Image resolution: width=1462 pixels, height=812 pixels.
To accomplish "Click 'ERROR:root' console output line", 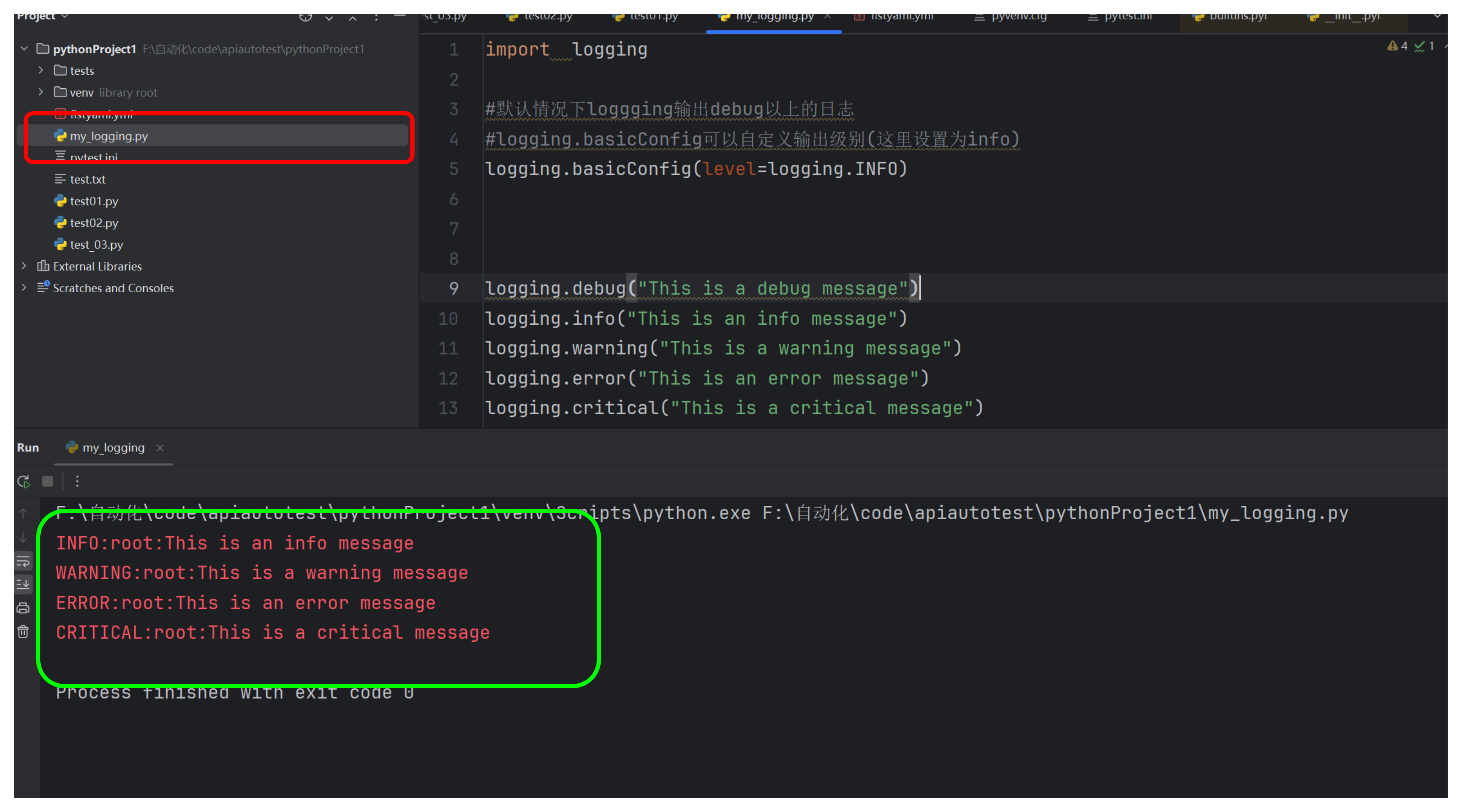I will click(x=245, y=603).
